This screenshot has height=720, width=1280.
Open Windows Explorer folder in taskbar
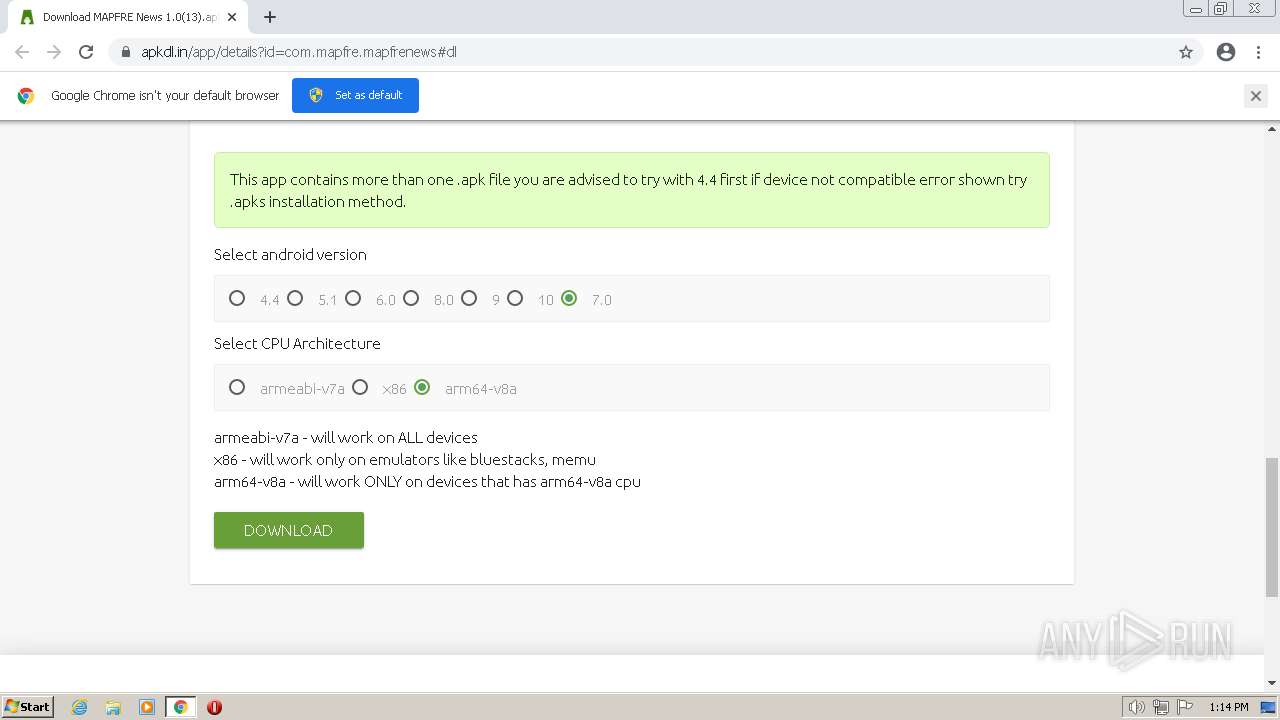[113, 707]
